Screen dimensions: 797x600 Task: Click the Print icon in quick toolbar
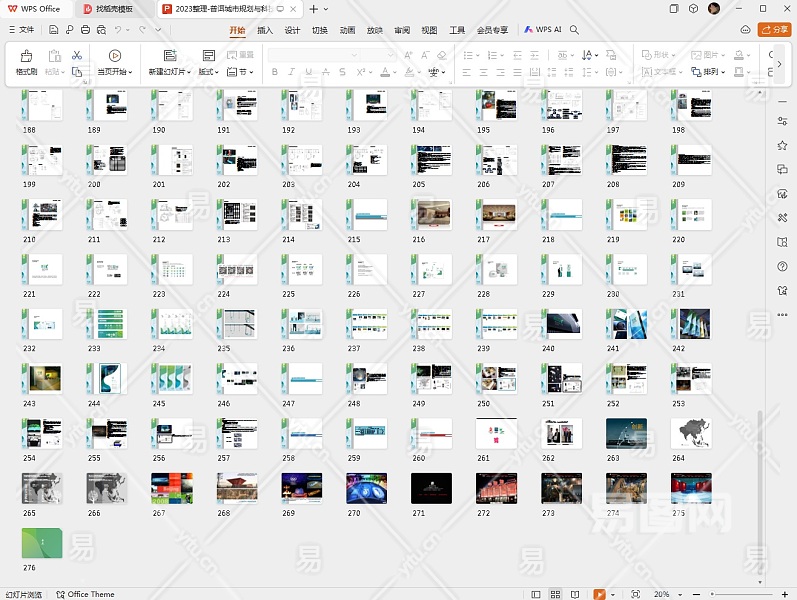(86, 30)
